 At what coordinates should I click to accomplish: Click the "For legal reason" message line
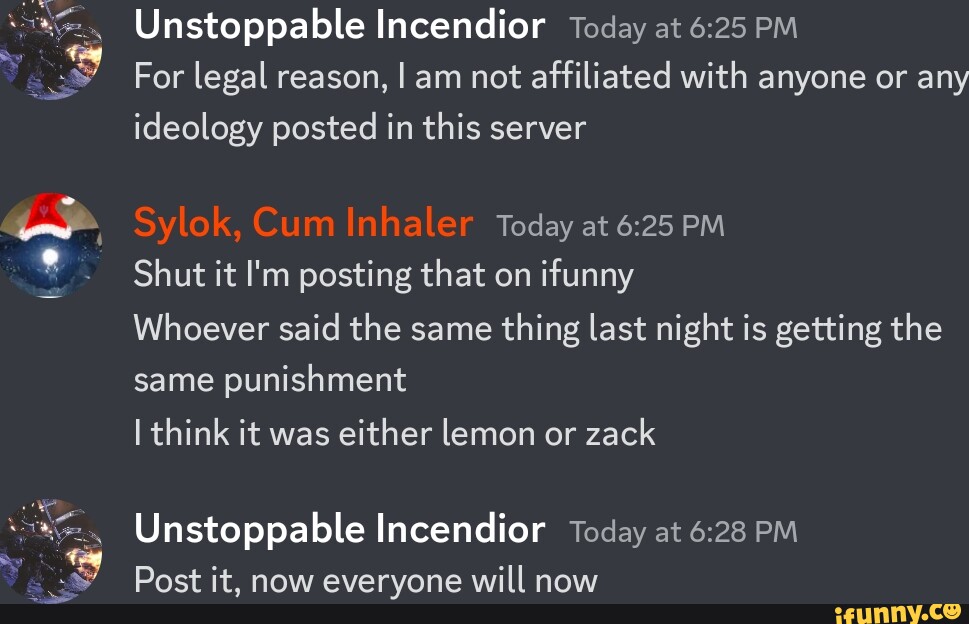[x=550, y=78]
